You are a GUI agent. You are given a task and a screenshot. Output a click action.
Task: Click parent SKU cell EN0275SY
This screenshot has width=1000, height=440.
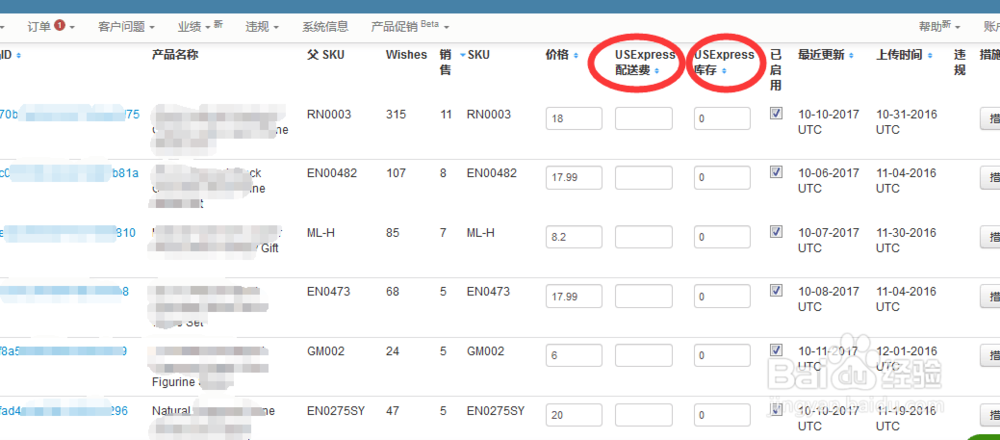335,411
